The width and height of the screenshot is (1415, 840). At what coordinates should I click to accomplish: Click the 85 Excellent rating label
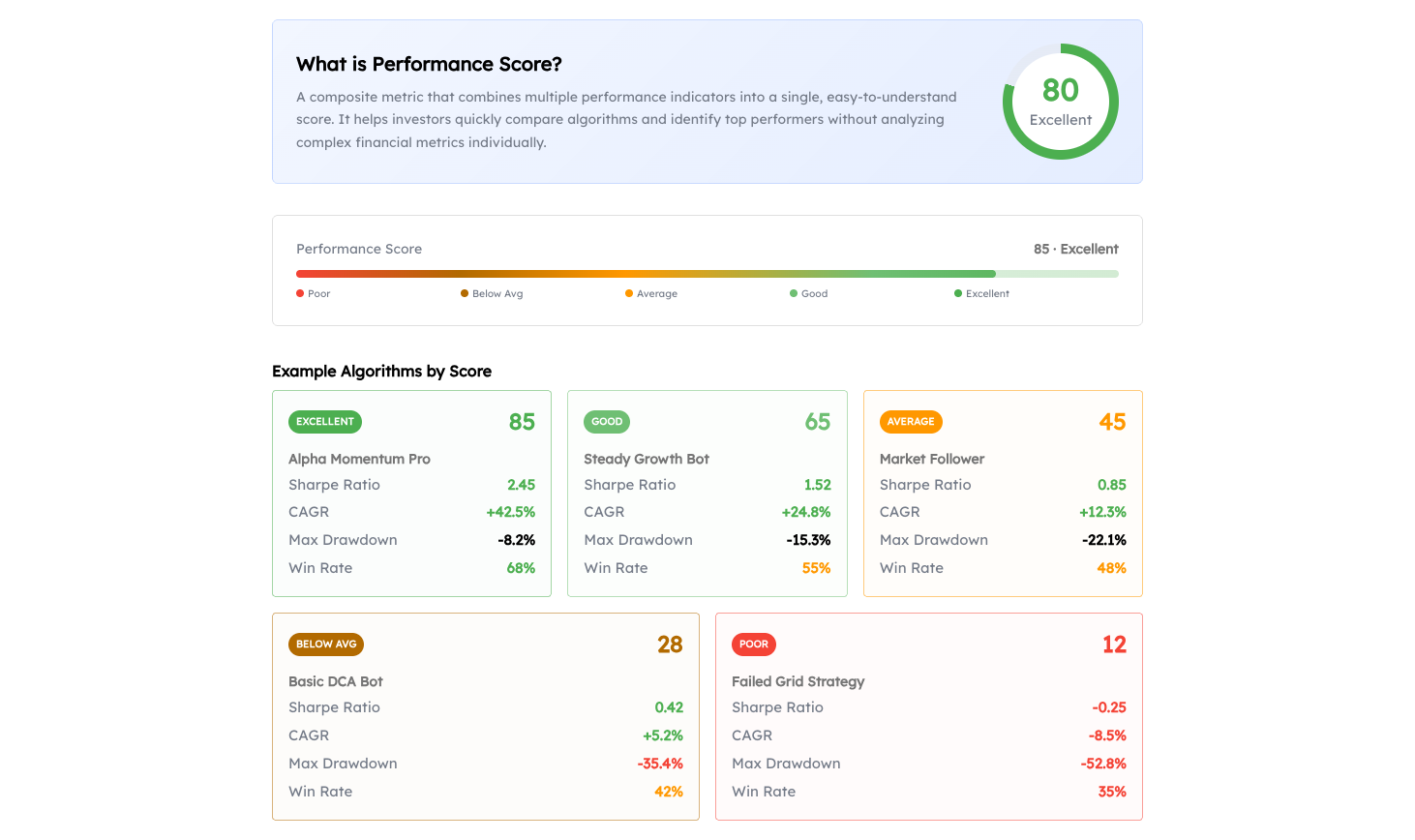(1076, 249)
